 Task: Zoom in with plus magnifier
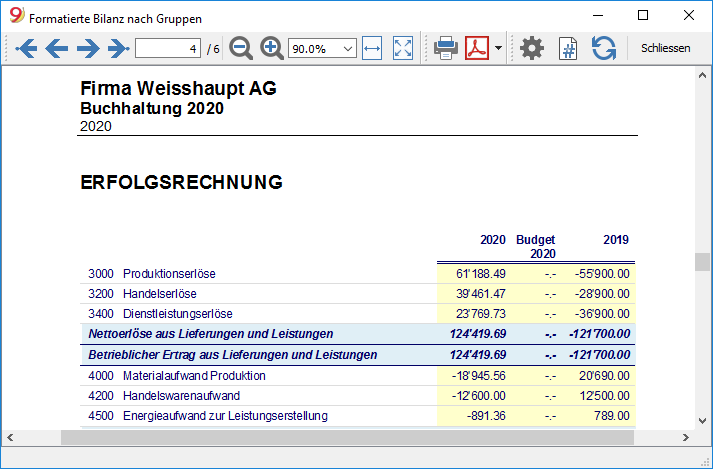tap(271, 48)
